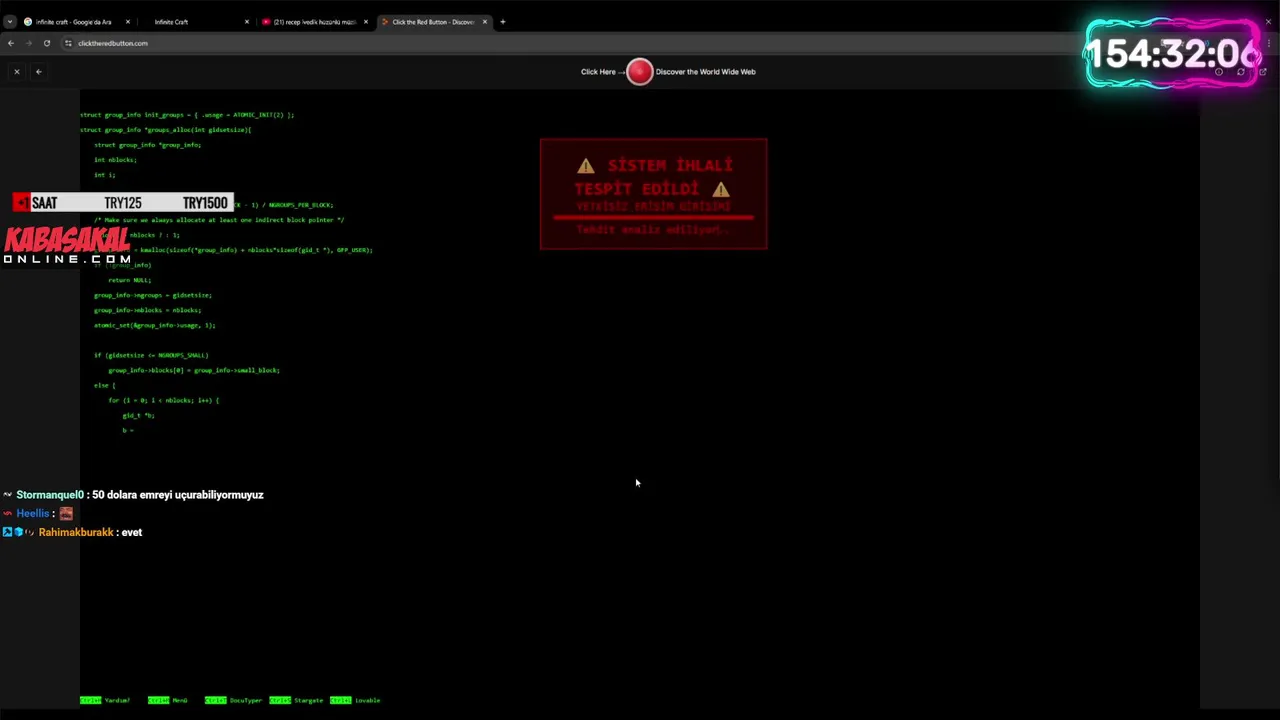Screen dimensions: 1280x720
Task: Switch to the 'Infinite Craft' tab
Action: click(x=196, y=22)
